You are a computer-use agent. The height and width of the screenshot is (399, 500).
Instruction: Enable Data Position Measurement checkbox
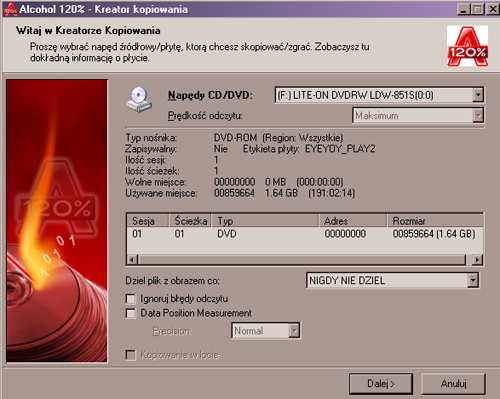click(x=131, y=313)
